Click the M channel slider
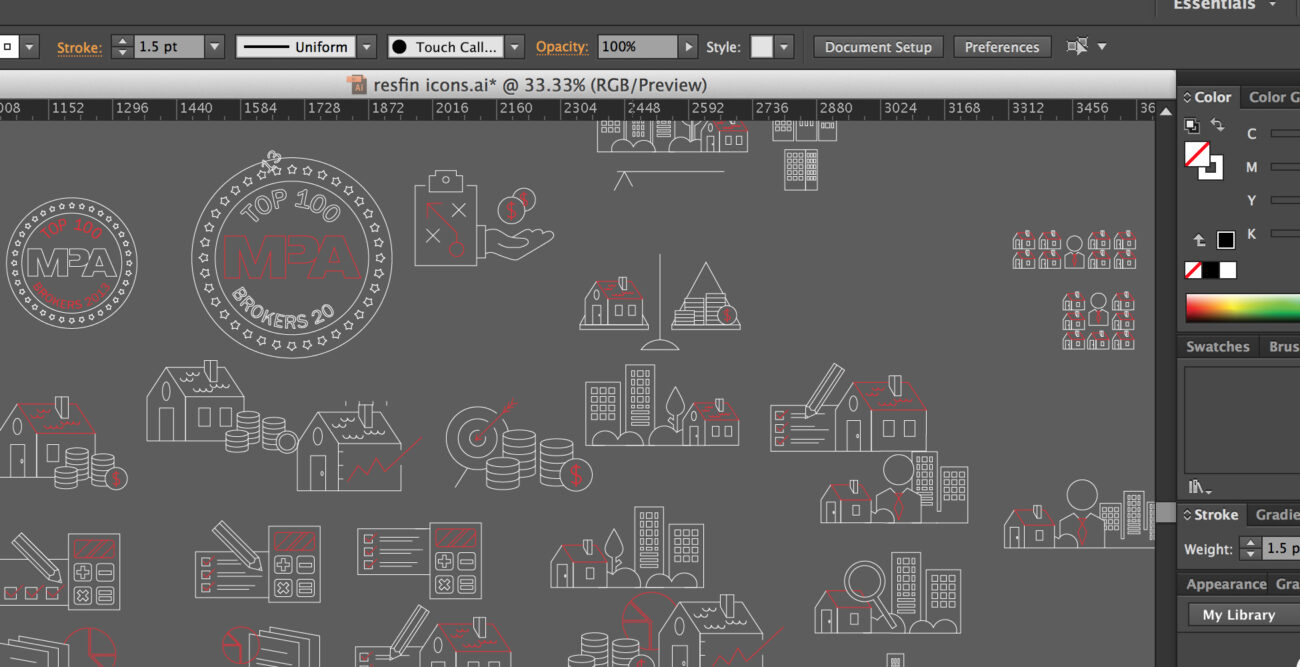This screenshot has width=1300, height=667. (1285, 167)
